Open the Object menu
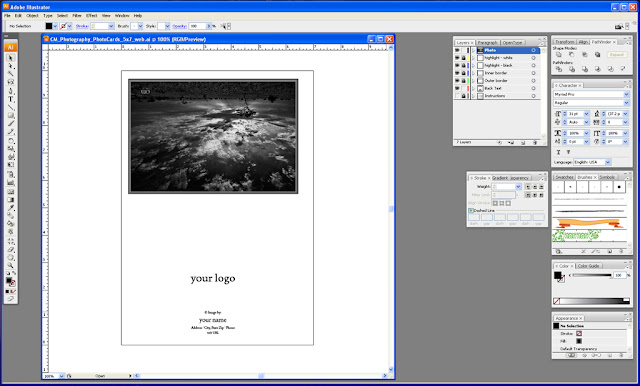640x386 pixels. pyautogui.click(x=32, y=16)
